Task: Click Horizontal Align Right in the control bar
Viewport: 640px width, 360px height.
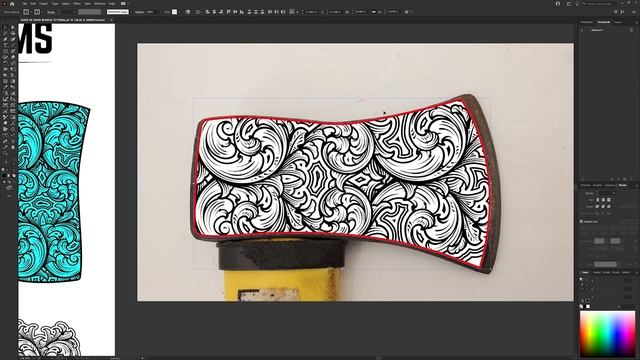Action: click(x=220, y=12)
